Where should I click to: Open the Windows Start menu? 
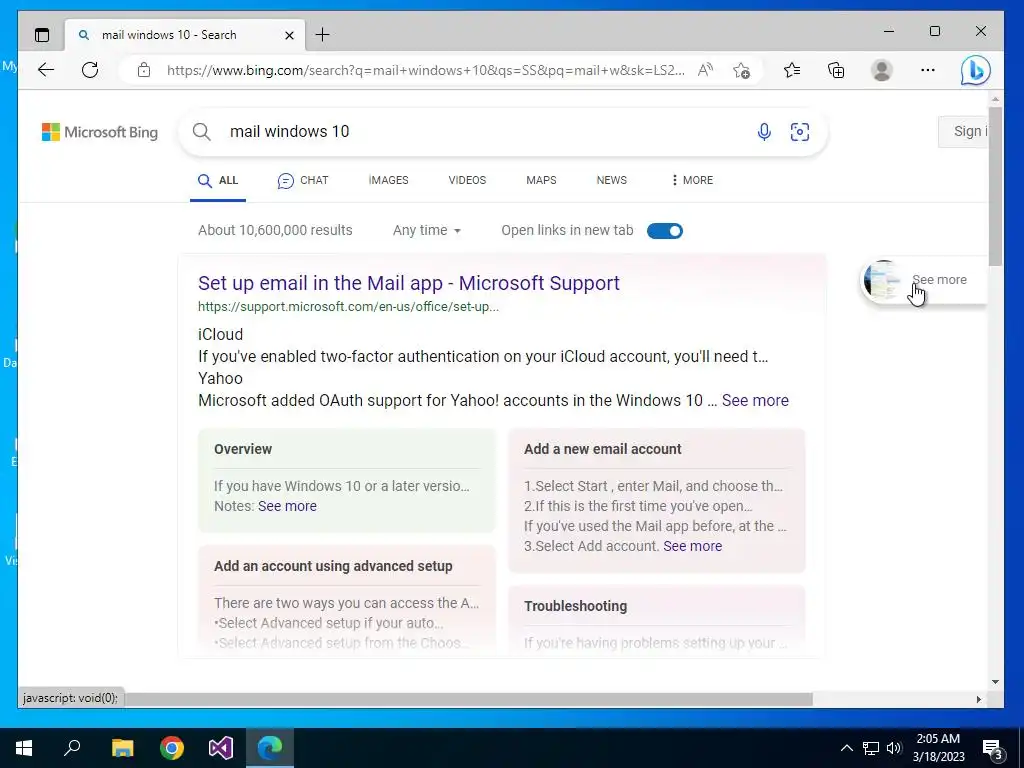coord(24,748)
